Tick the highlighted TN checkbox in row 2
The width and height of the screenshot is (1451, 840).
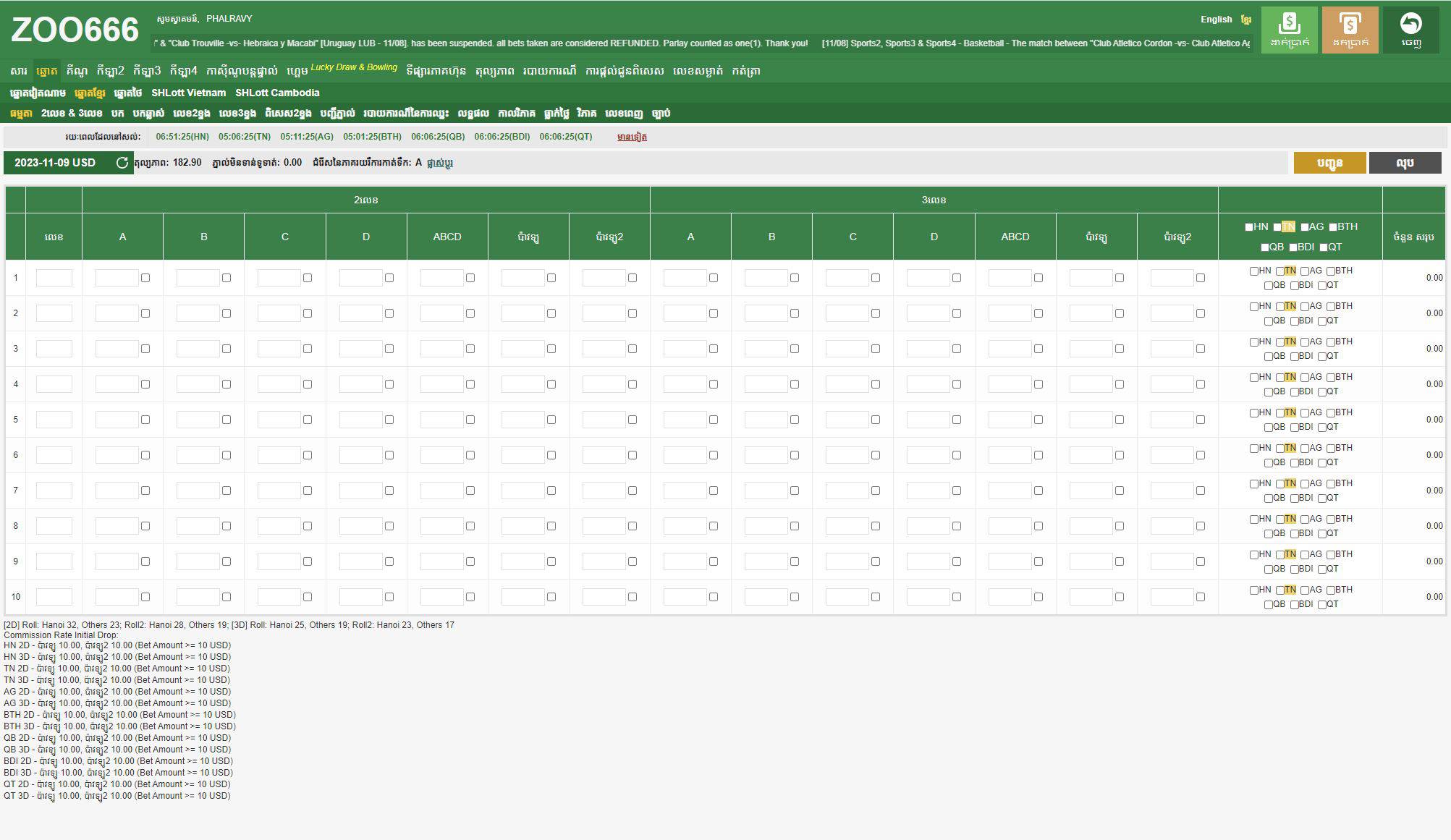pyautogui.click(x=1280, y=307)
